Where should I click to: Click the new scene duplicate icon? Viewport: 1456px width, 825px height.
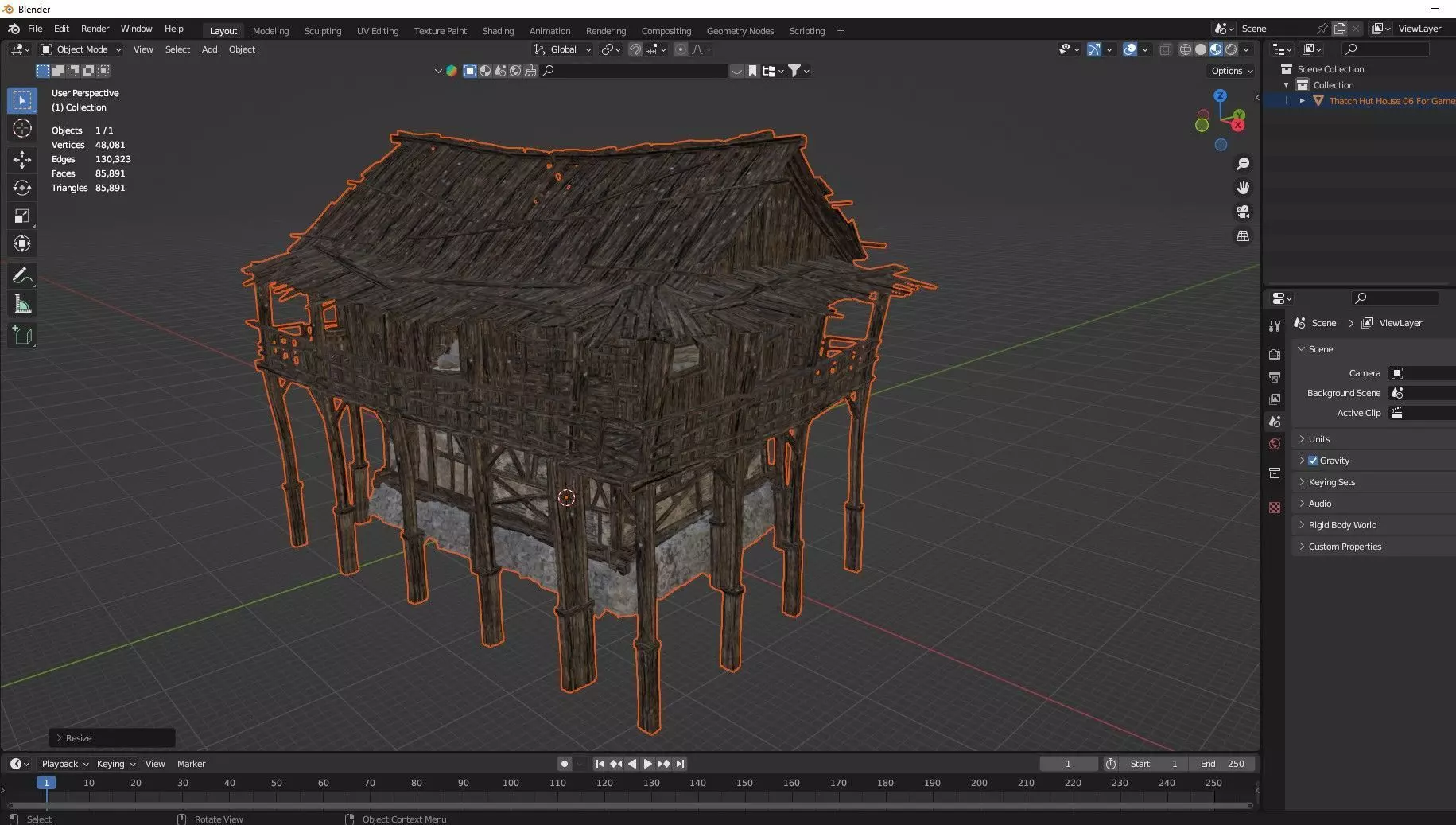point(1340,29)
